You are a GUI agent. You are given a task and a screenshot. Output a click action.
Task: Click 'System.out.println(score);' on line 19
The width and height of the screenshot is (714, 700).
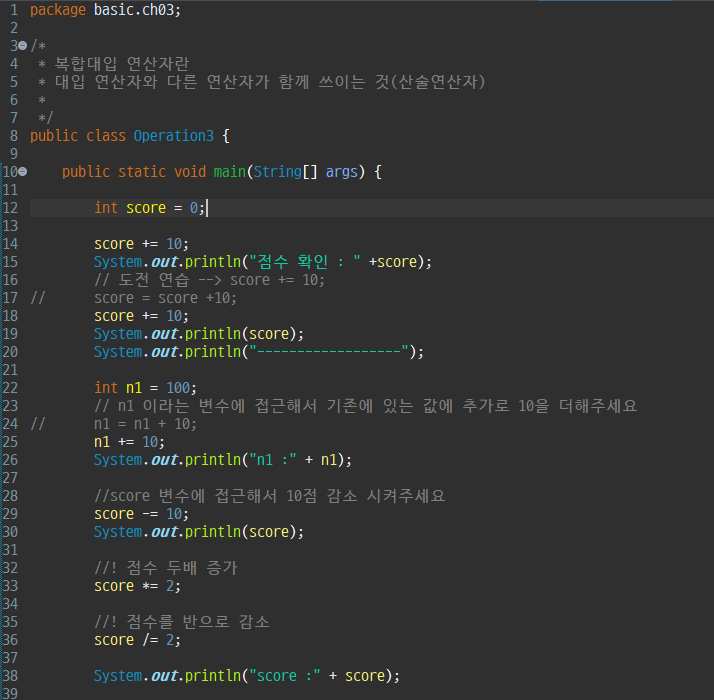click(199, 334)
